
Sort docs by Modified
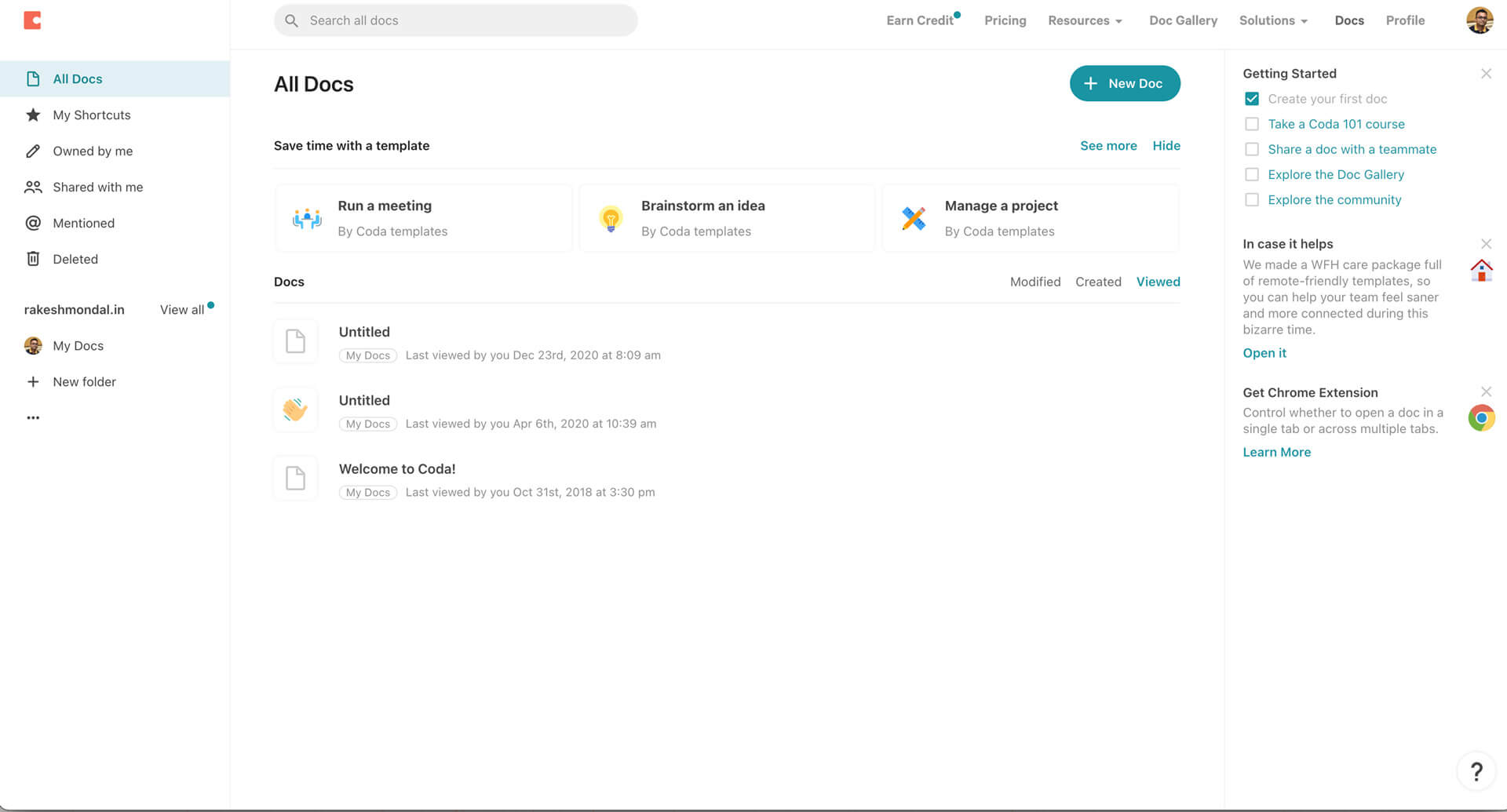tap(1035, 282)
